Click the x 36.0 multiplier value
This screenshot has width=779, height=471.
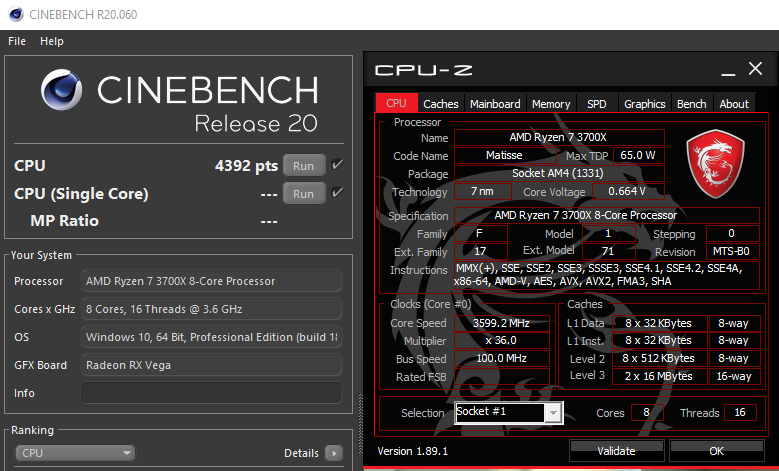coord(502,341)
